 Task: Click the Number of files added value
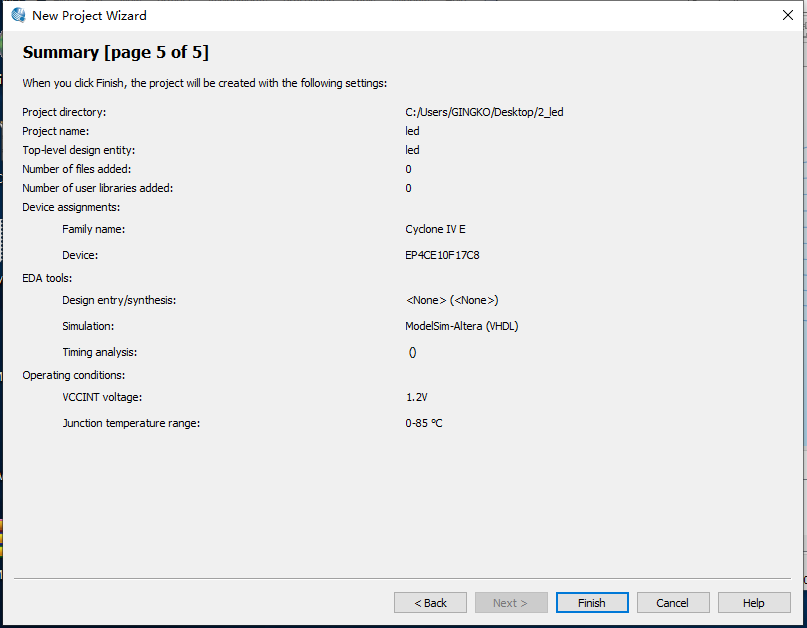[x=408, y=169]
